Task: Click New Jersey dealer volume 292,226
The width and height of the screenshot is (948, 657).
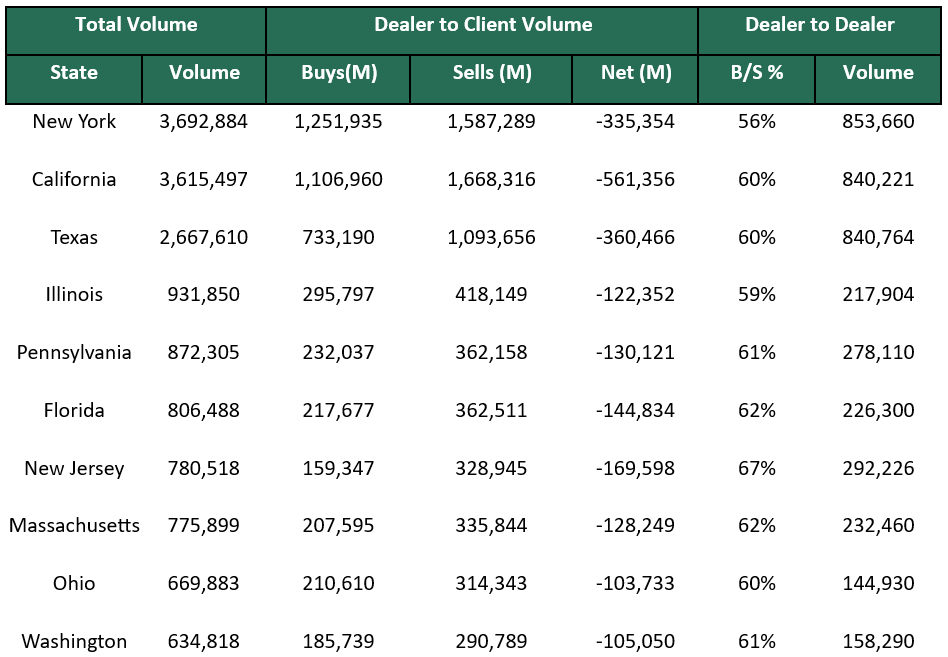Action: 878,468
